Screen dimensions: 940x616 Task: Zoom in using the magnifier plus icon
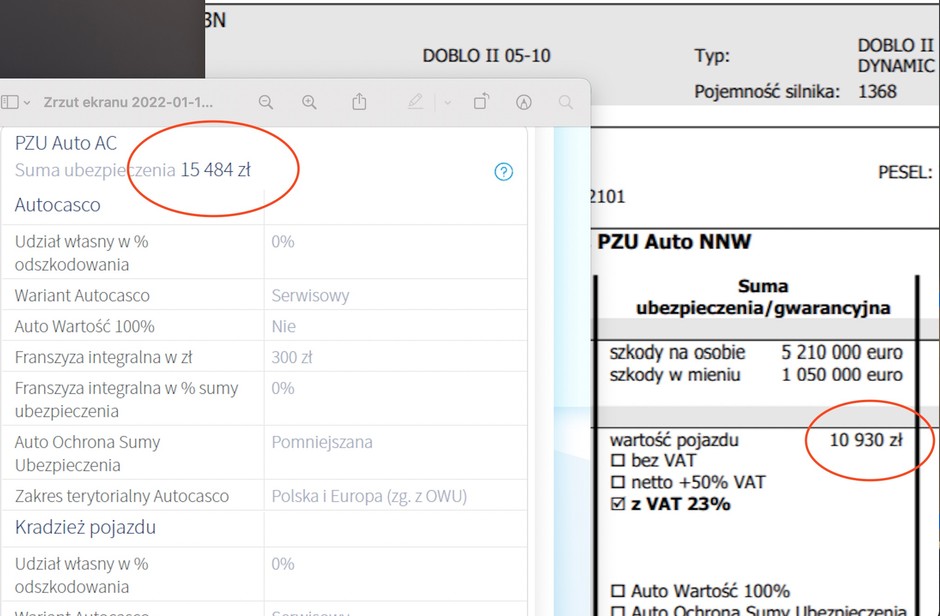[309, 102]
